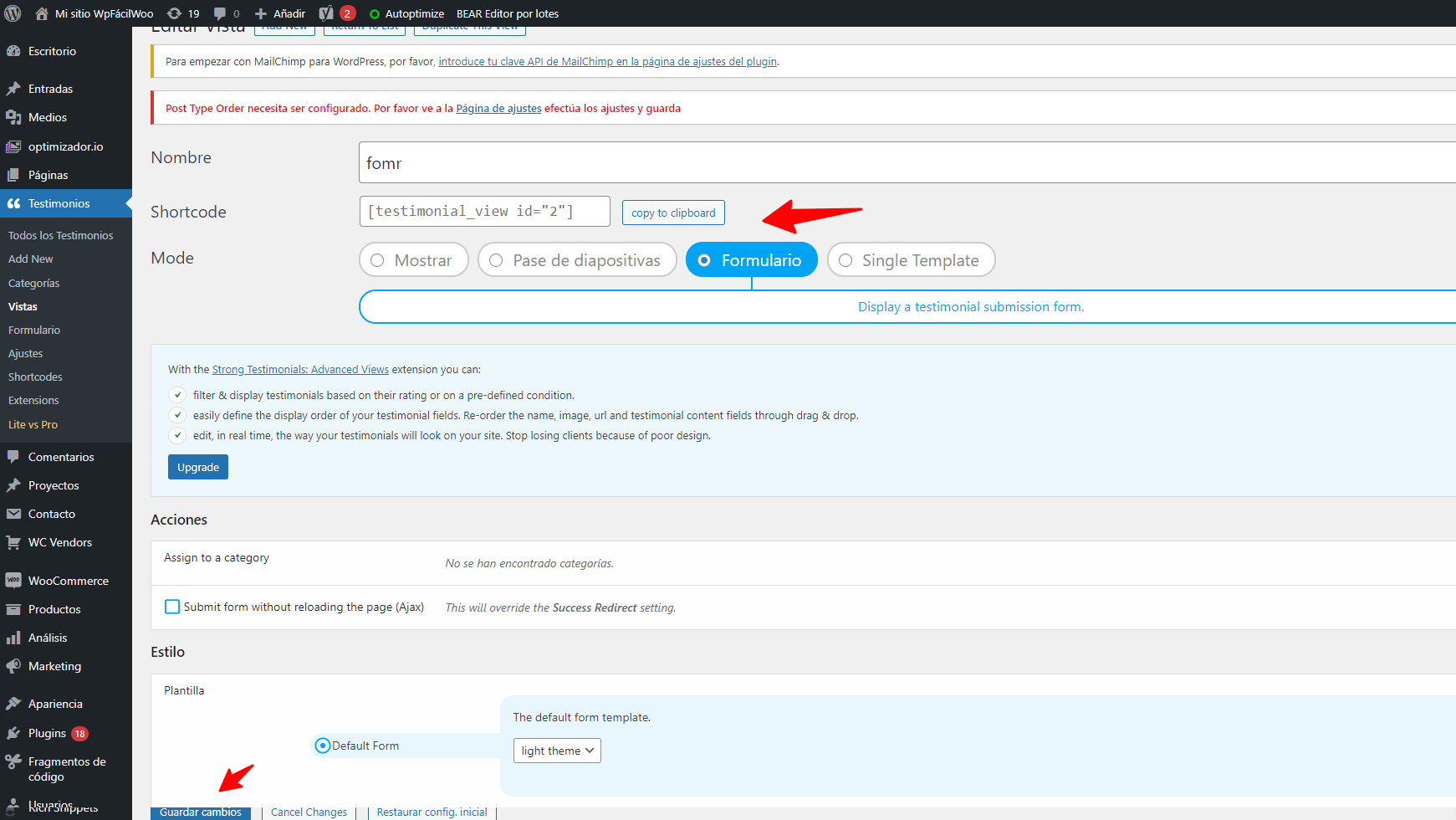Click the Upgrade button
Viewport: 1456px width, 820px height.
coord(198,467)
